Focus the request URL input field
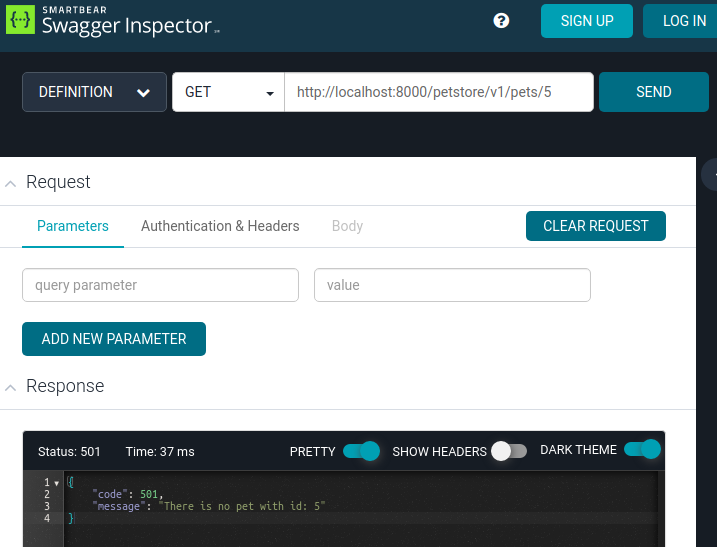Viewport: 717px width, 547px height. 439,92
